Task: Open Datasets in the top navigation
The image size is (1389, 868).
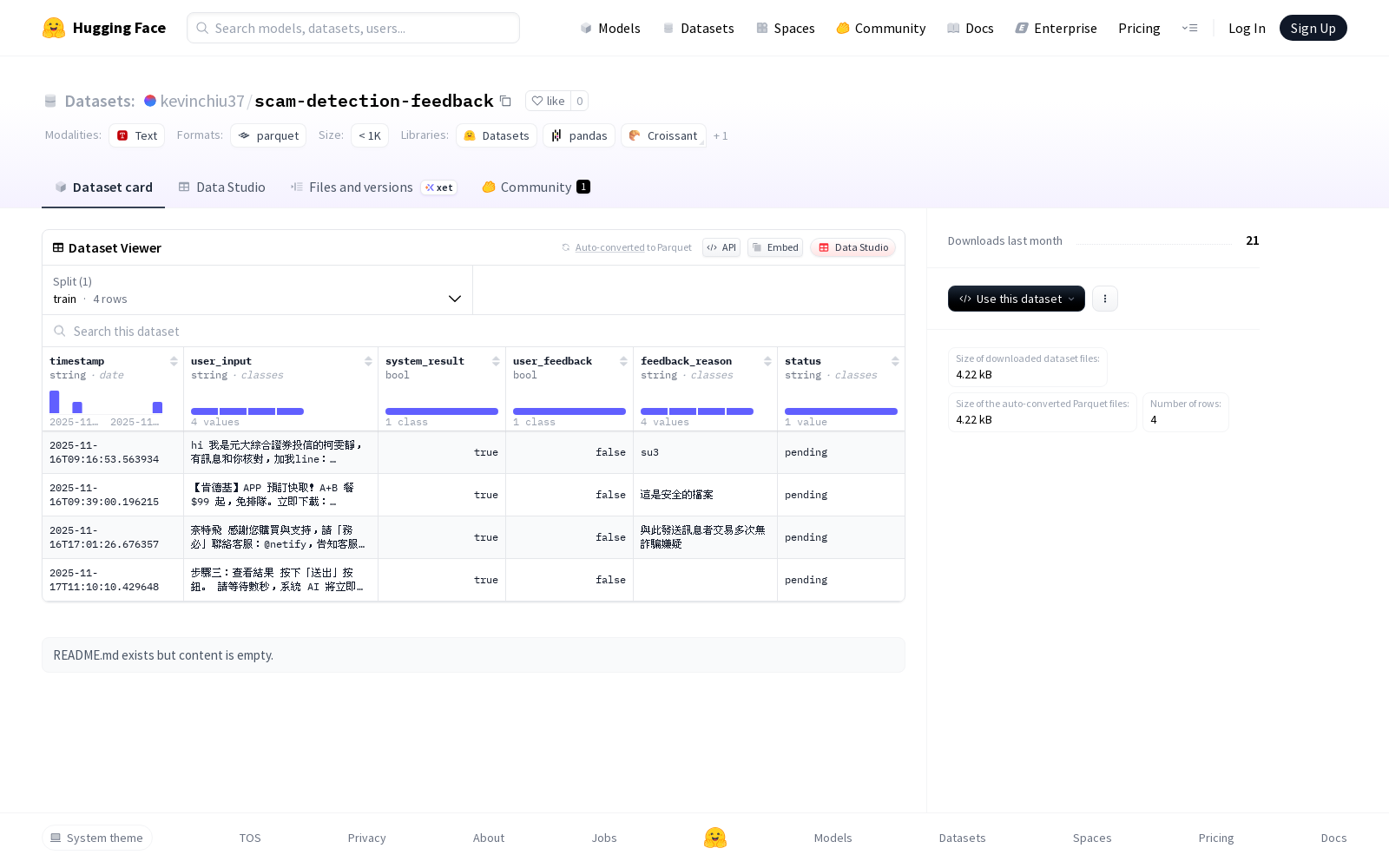Action: [698, 28]
